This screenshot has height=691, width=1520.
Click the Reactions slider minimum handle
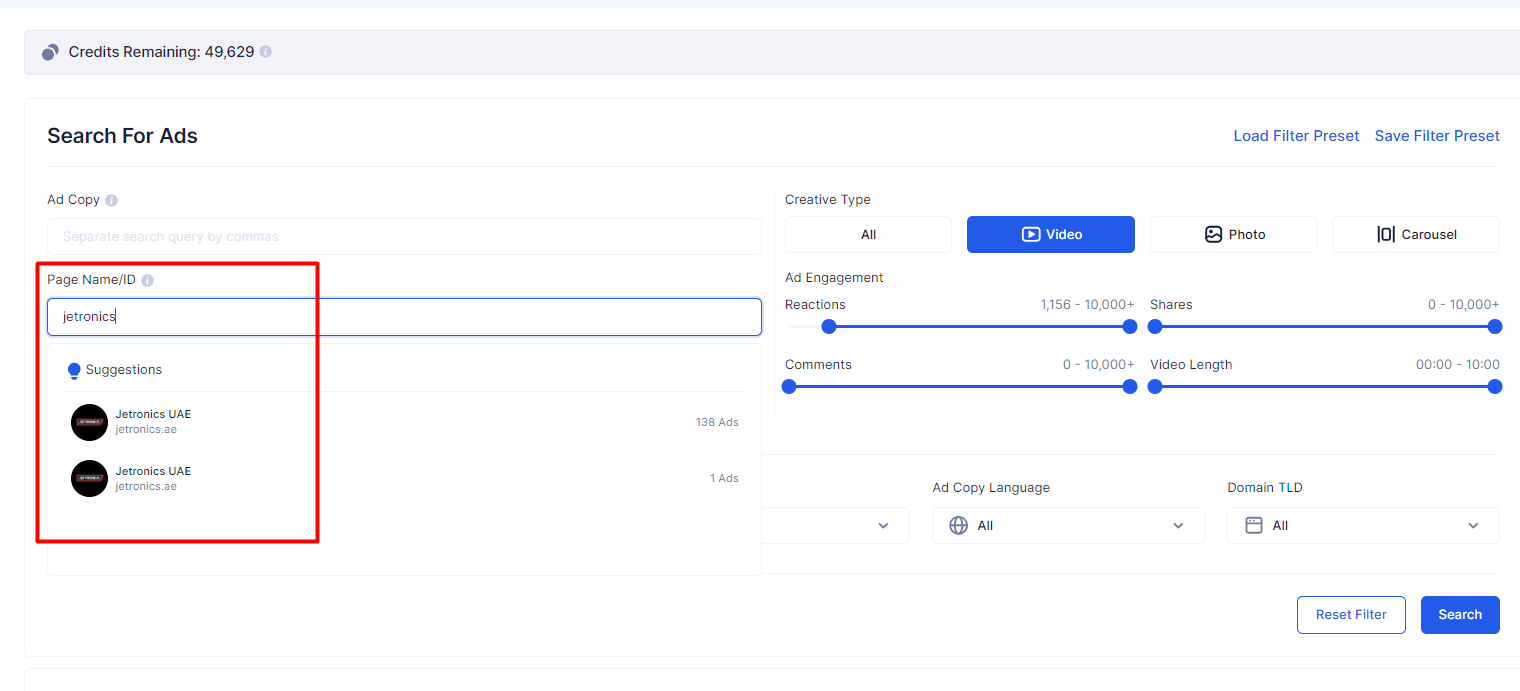(828, 326)
